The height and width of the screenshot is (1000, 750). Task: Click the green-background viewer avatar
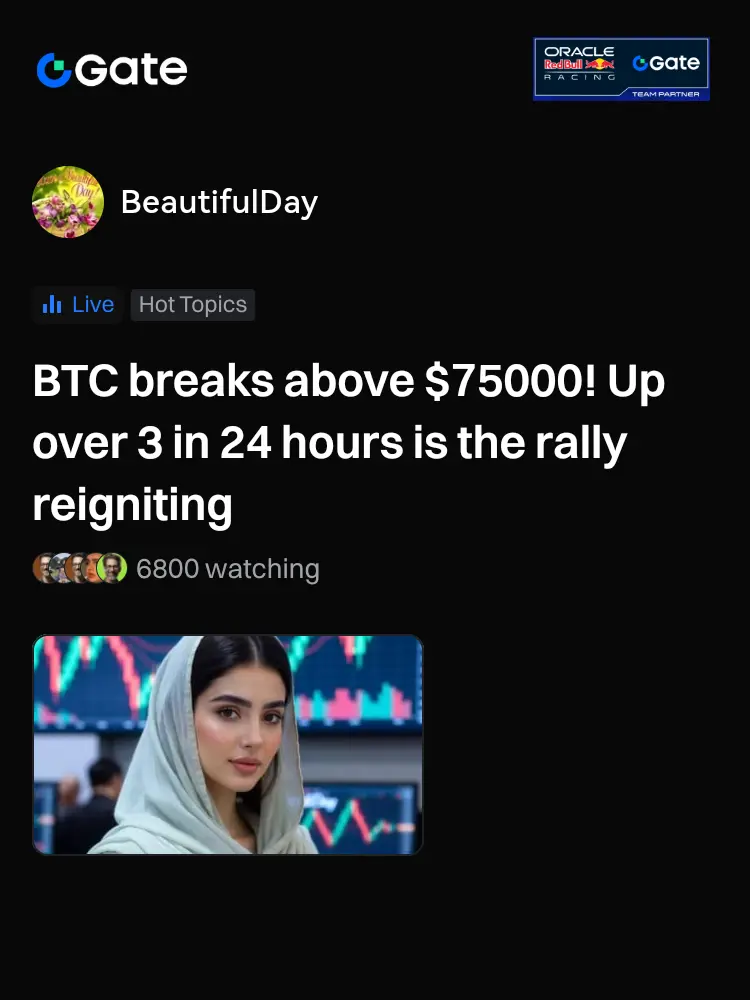click(112, 568)
